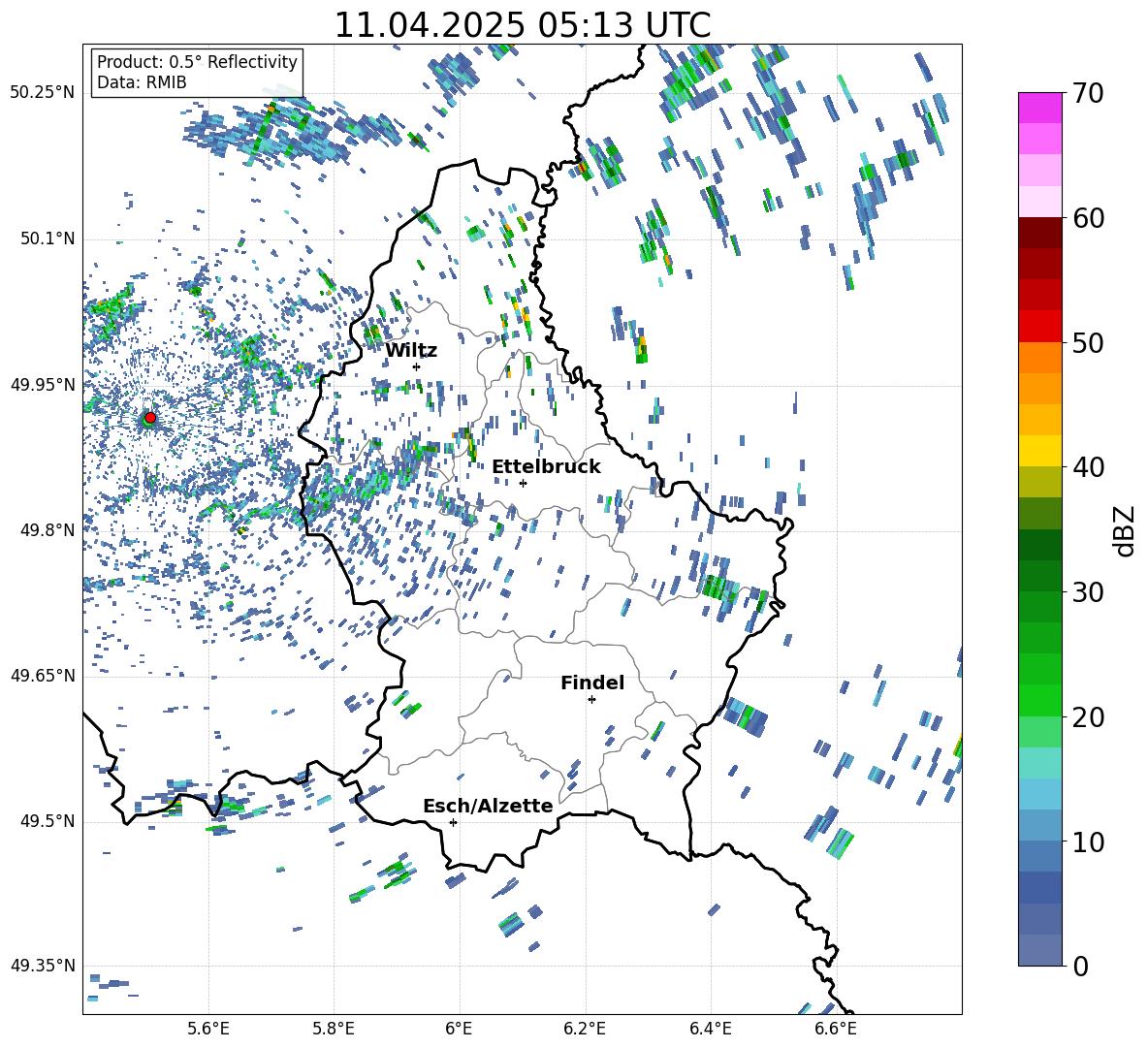1148x1048 pixels.
Task: Click the Wiltz station cross marker
Action: tap(417, 366)
